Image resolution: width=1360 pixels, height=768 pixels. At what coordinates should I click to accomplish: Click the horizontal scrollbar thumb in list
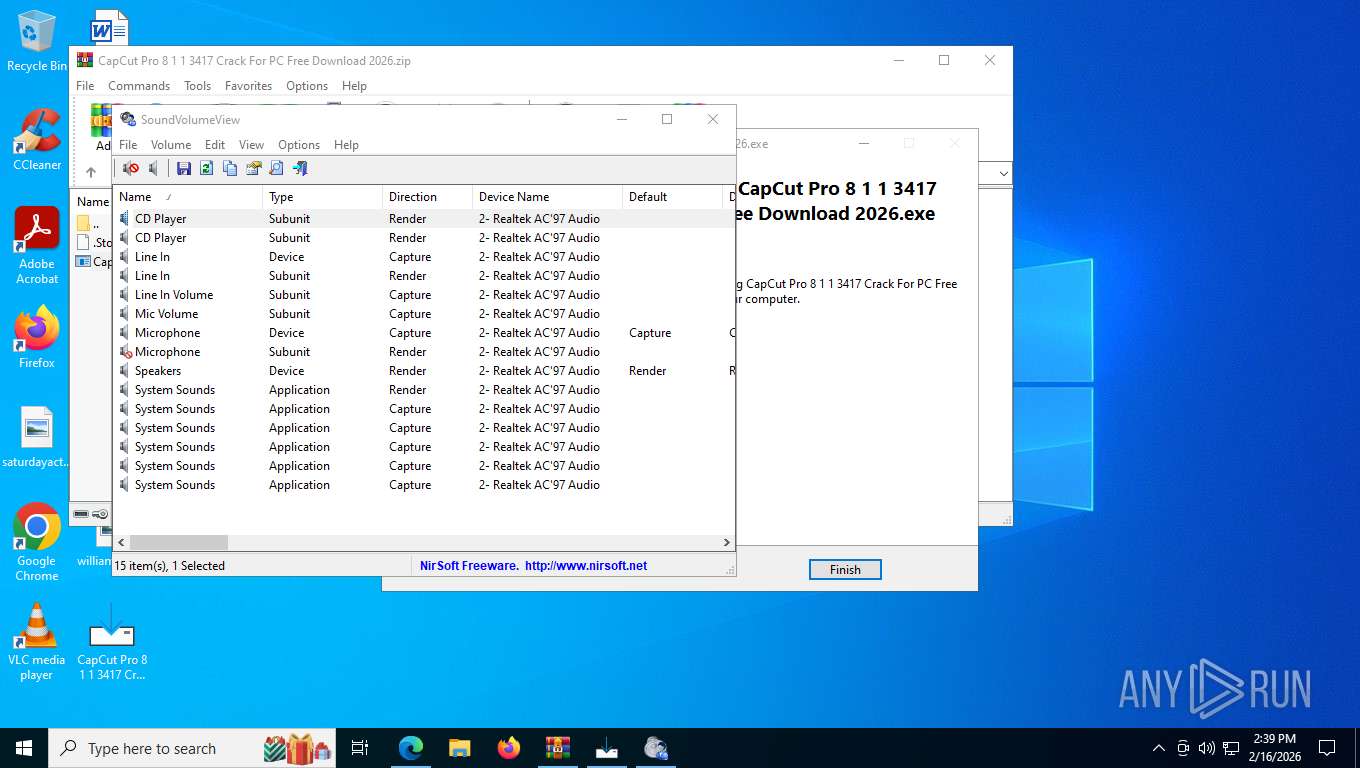pyautogui.click(x=179, y=542)
